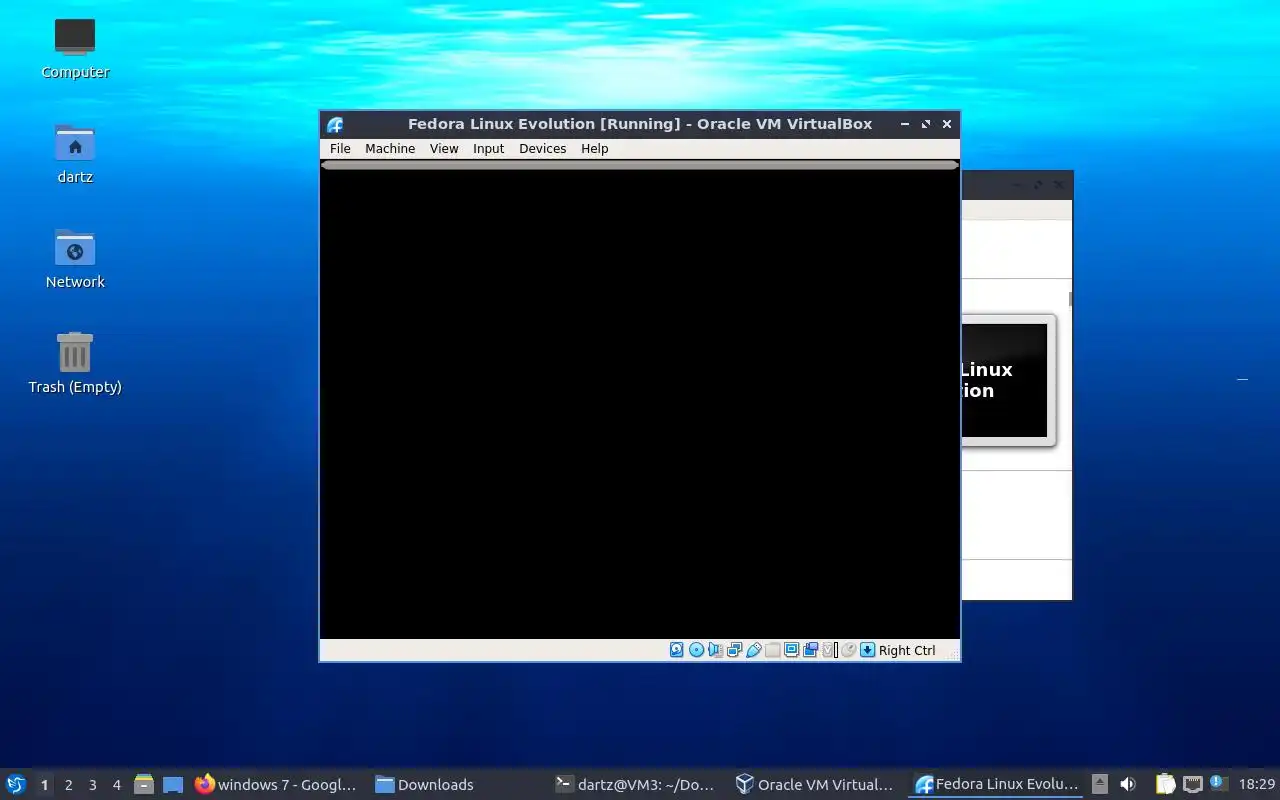
Task: Click the eject removable media tray icon
Action: [x=1100, y=785]
